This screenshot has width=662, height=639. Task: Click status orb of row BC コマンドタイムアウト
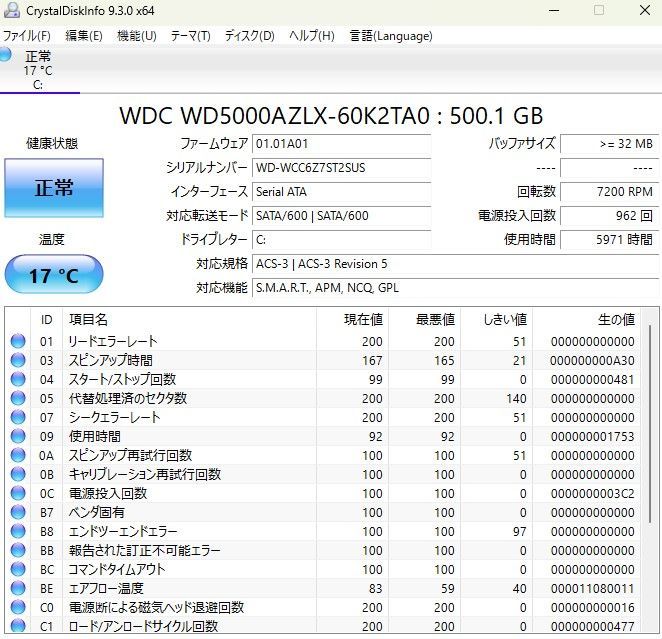pyautogui.click(x=18, y=569)
